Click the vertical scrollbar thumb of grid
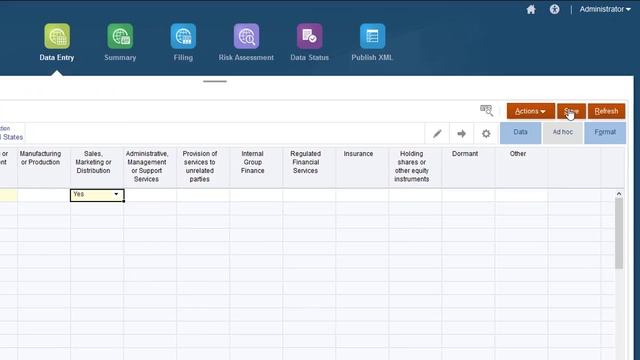 (x=619, y=233)
